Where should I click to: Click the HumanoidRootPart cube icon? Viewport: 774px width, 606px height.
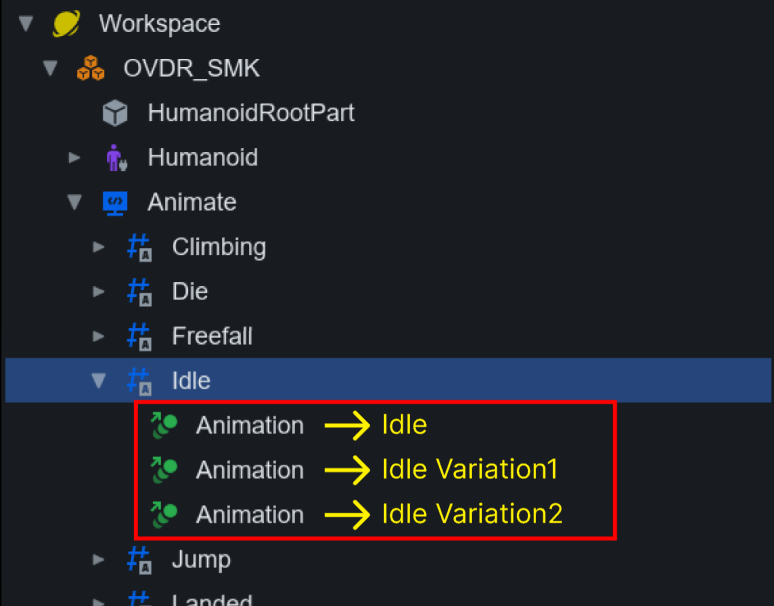(x=115, y=113)
